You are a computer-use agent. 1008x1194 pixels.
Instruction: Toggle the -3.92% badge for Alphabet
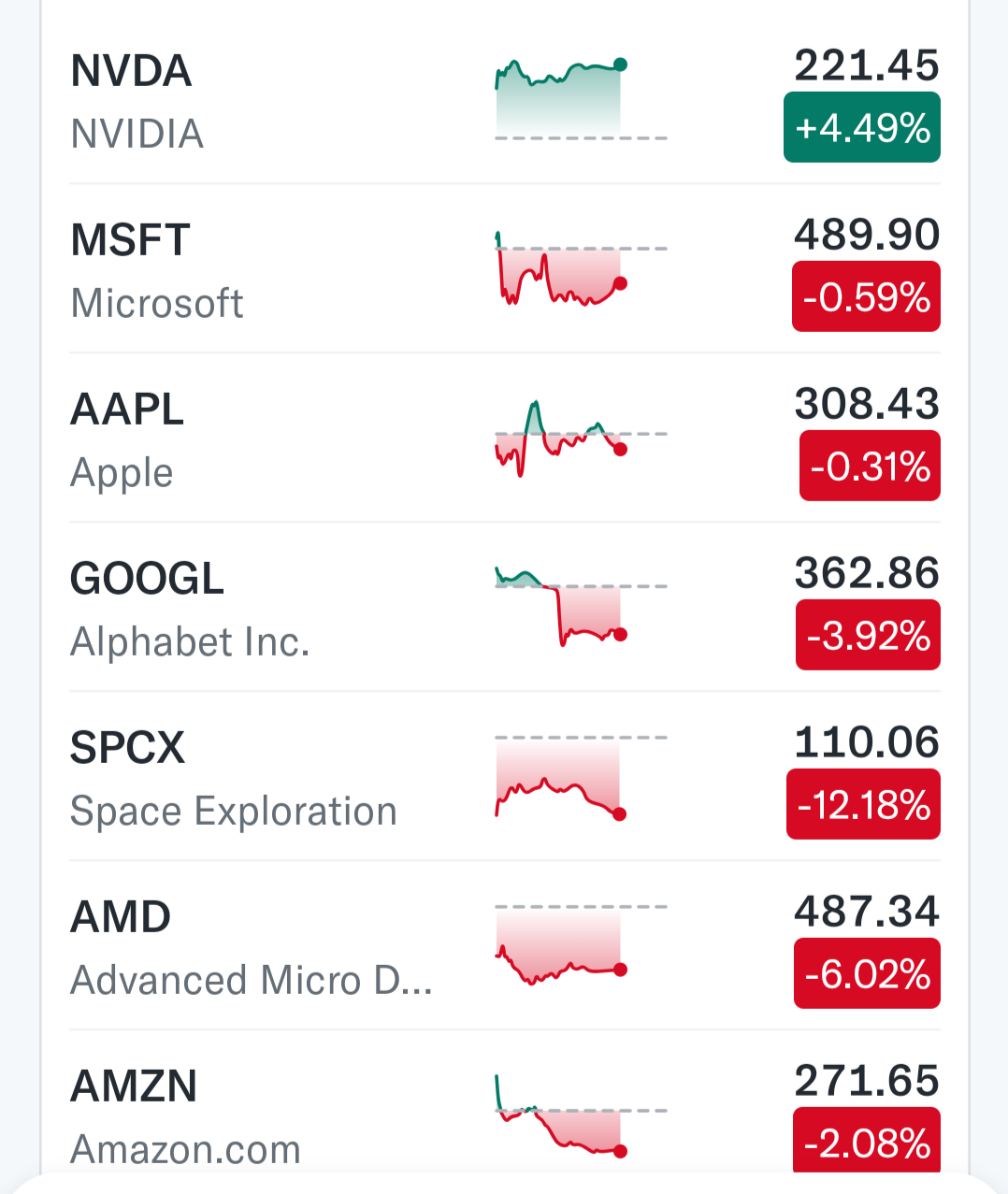click(x=868, y=636)
